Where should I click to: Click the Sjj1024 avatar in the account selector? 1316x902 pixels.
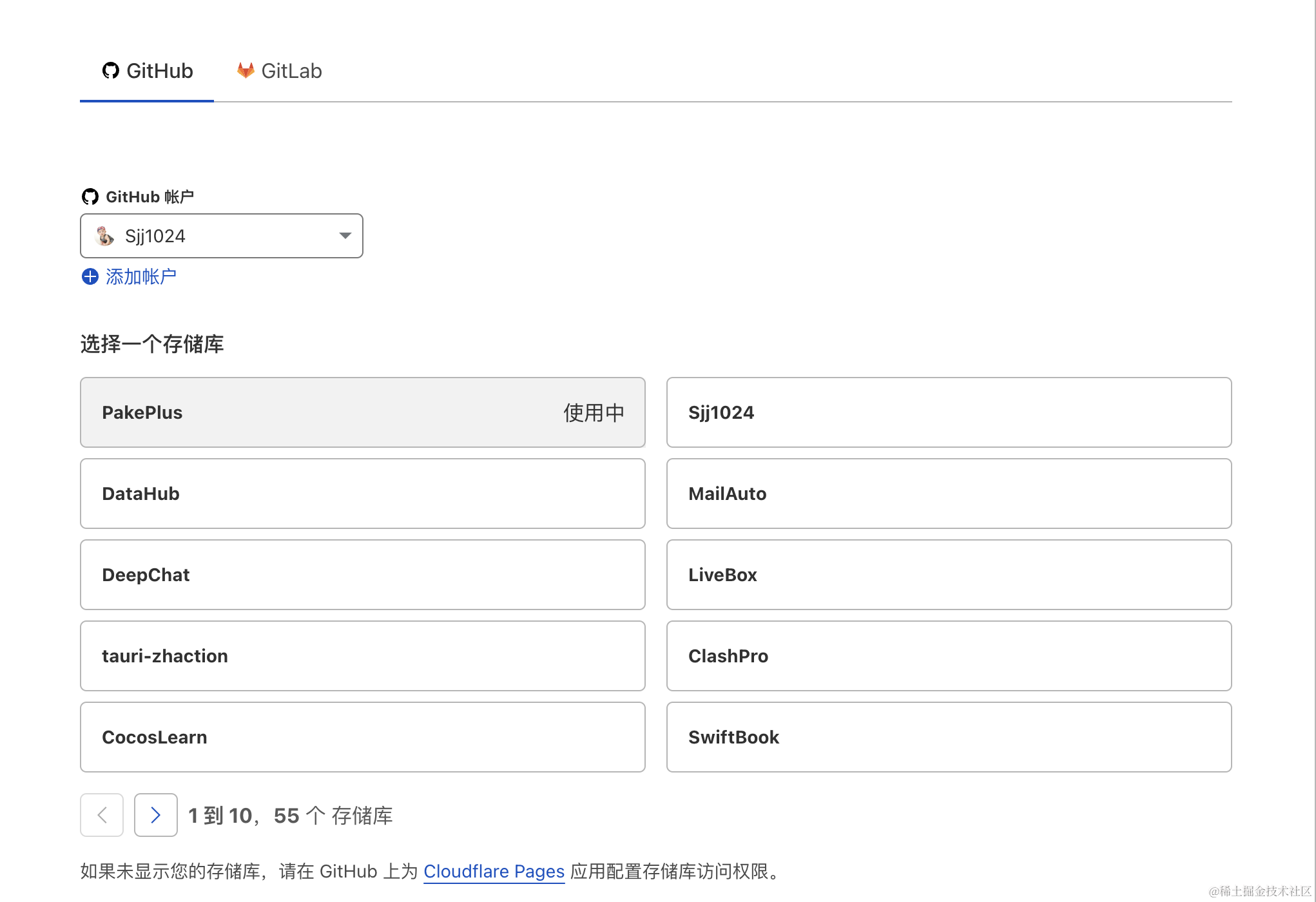click(104, 236)
